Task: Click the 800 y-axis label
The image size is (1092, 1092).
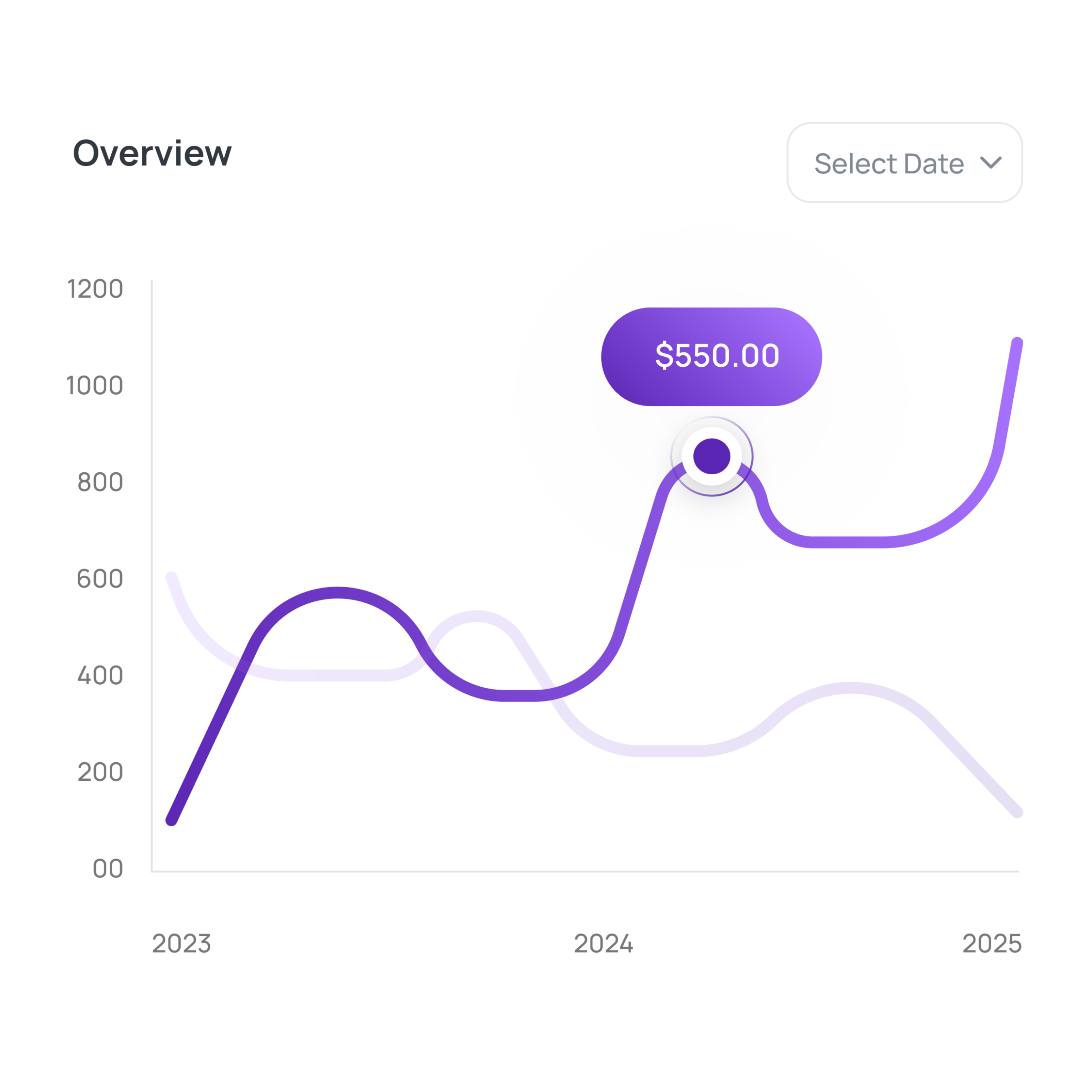Action: pos(100,482)
